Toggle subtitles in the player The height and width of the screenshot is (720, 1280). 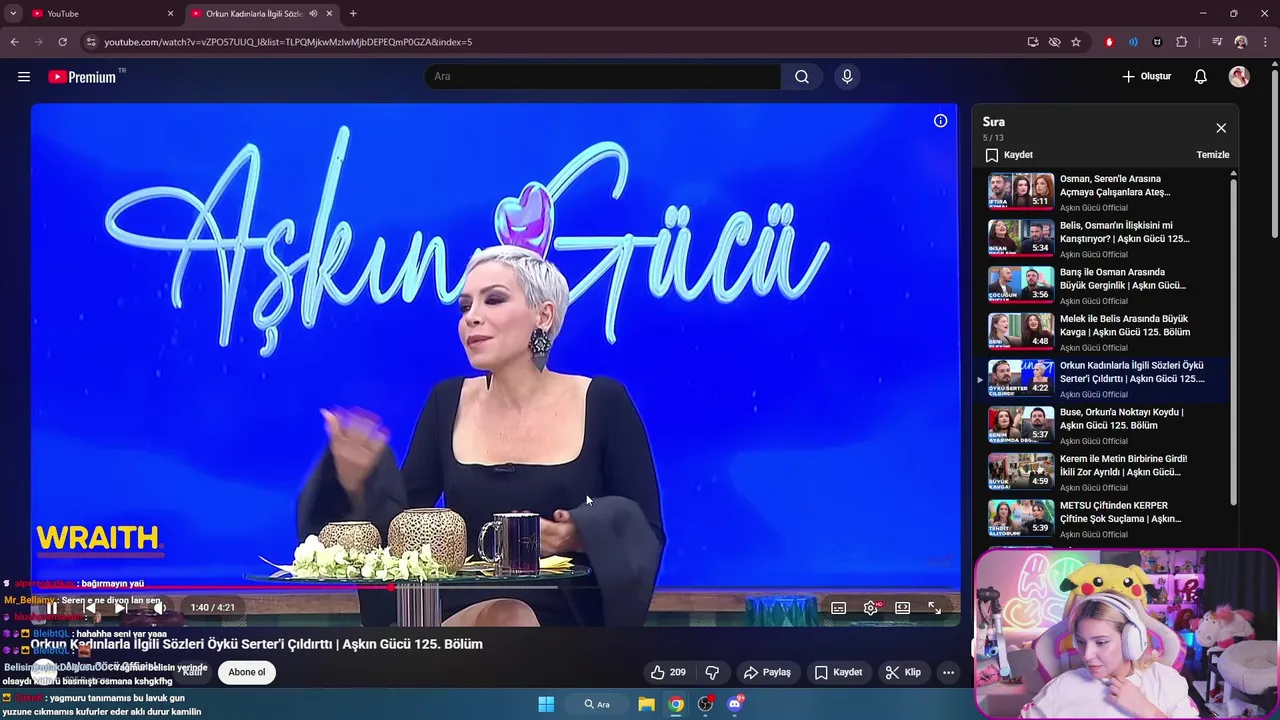coord(839,607)
